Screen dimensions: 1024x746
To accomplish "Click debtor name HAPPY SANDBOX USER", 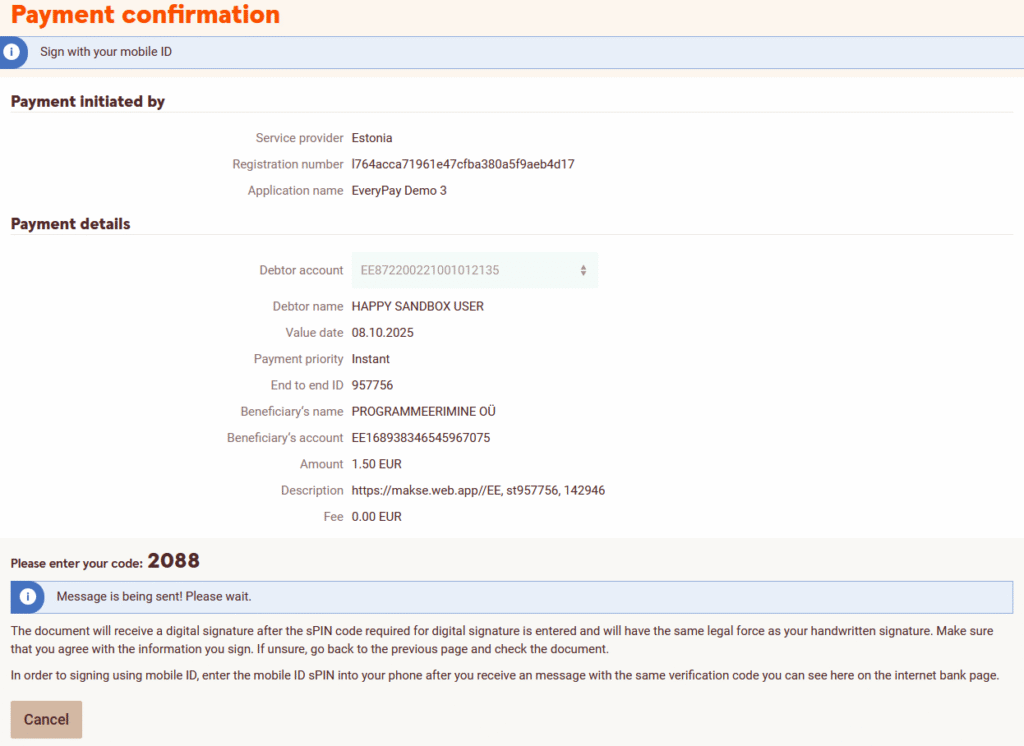I will pos(418,306).
